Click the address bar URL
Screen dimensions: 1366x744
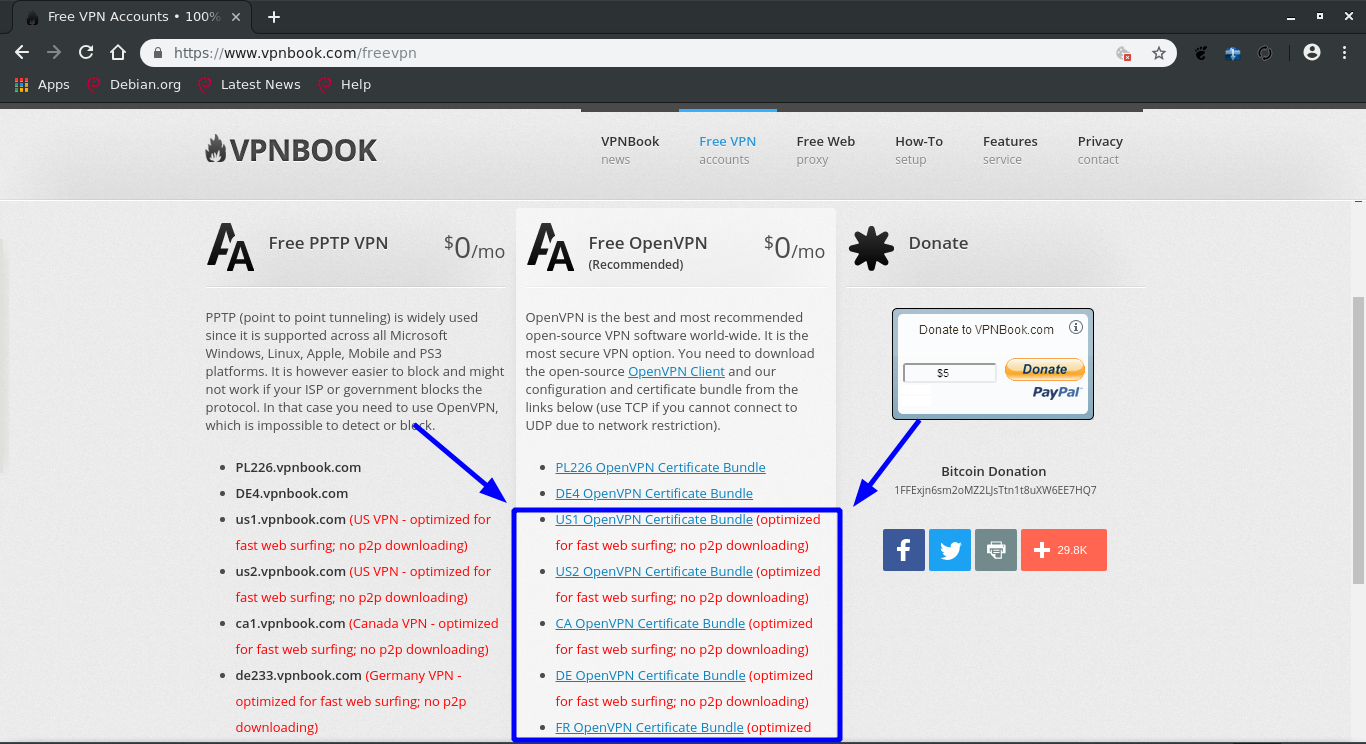(x=295, y=53)
